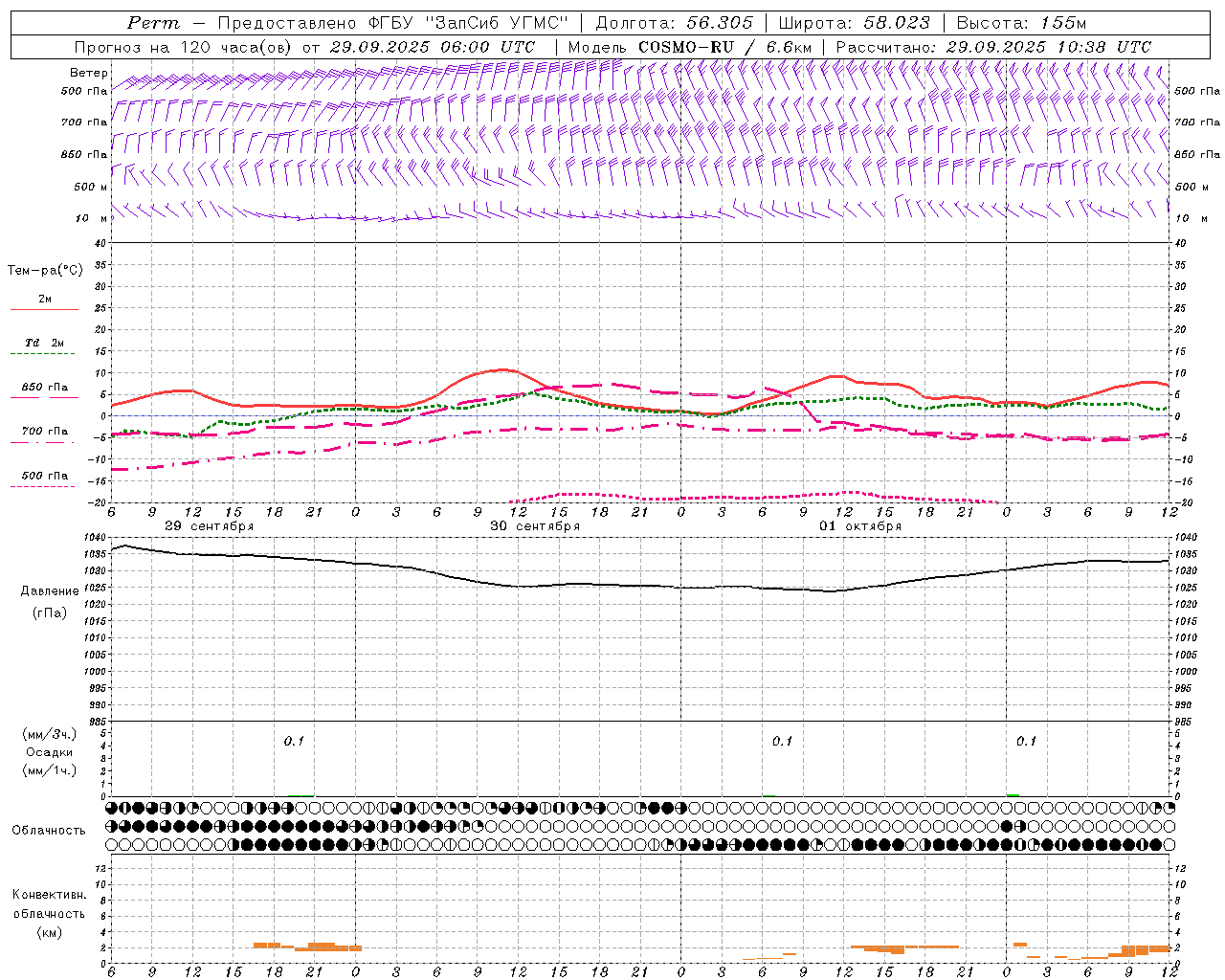Click the "(мм/3ч.)" precipitation unit label

pyautogui.click(x=50, y=734)
